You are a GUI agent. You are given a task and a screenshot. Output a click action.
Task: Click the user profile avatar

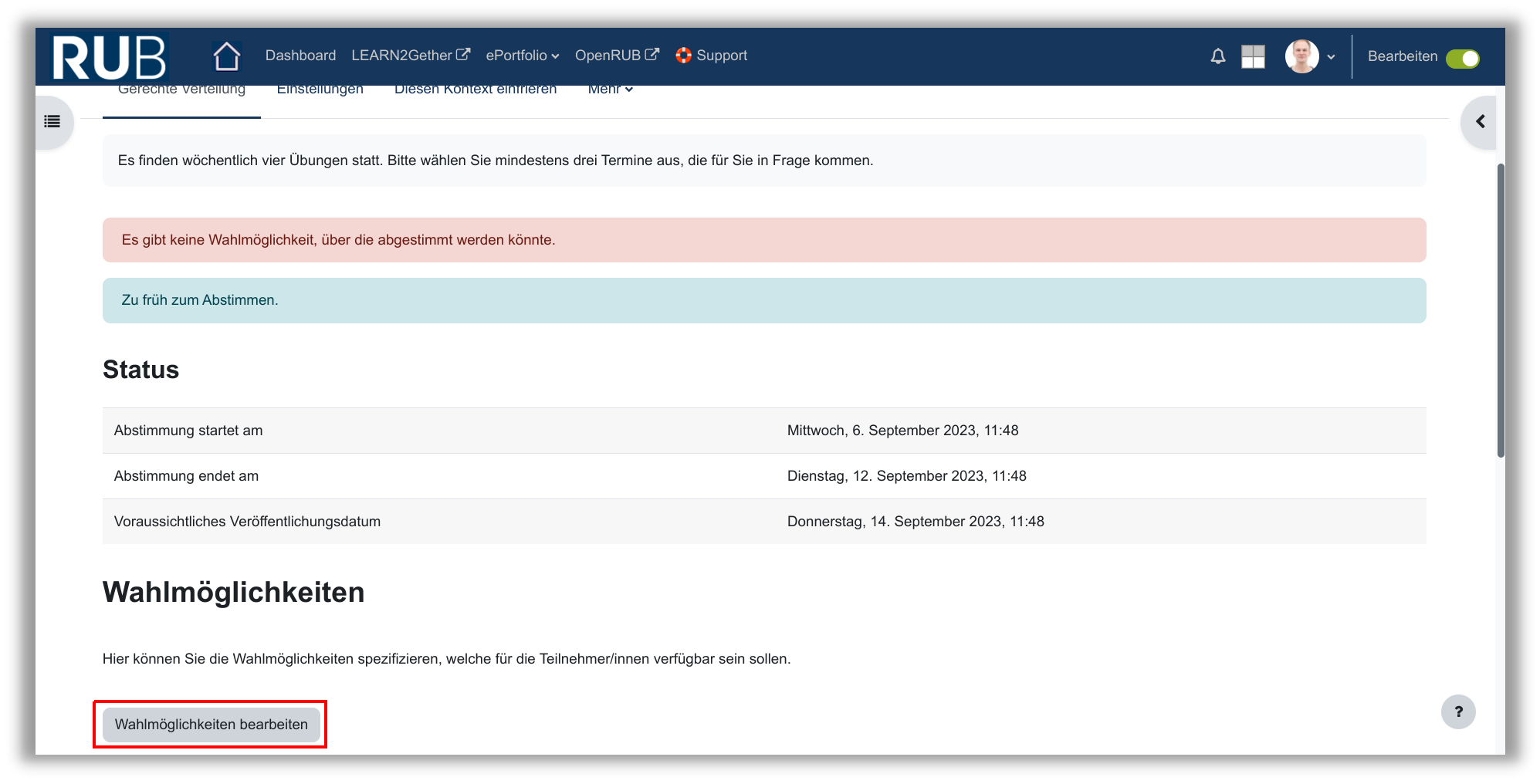tap(1301, 56)
